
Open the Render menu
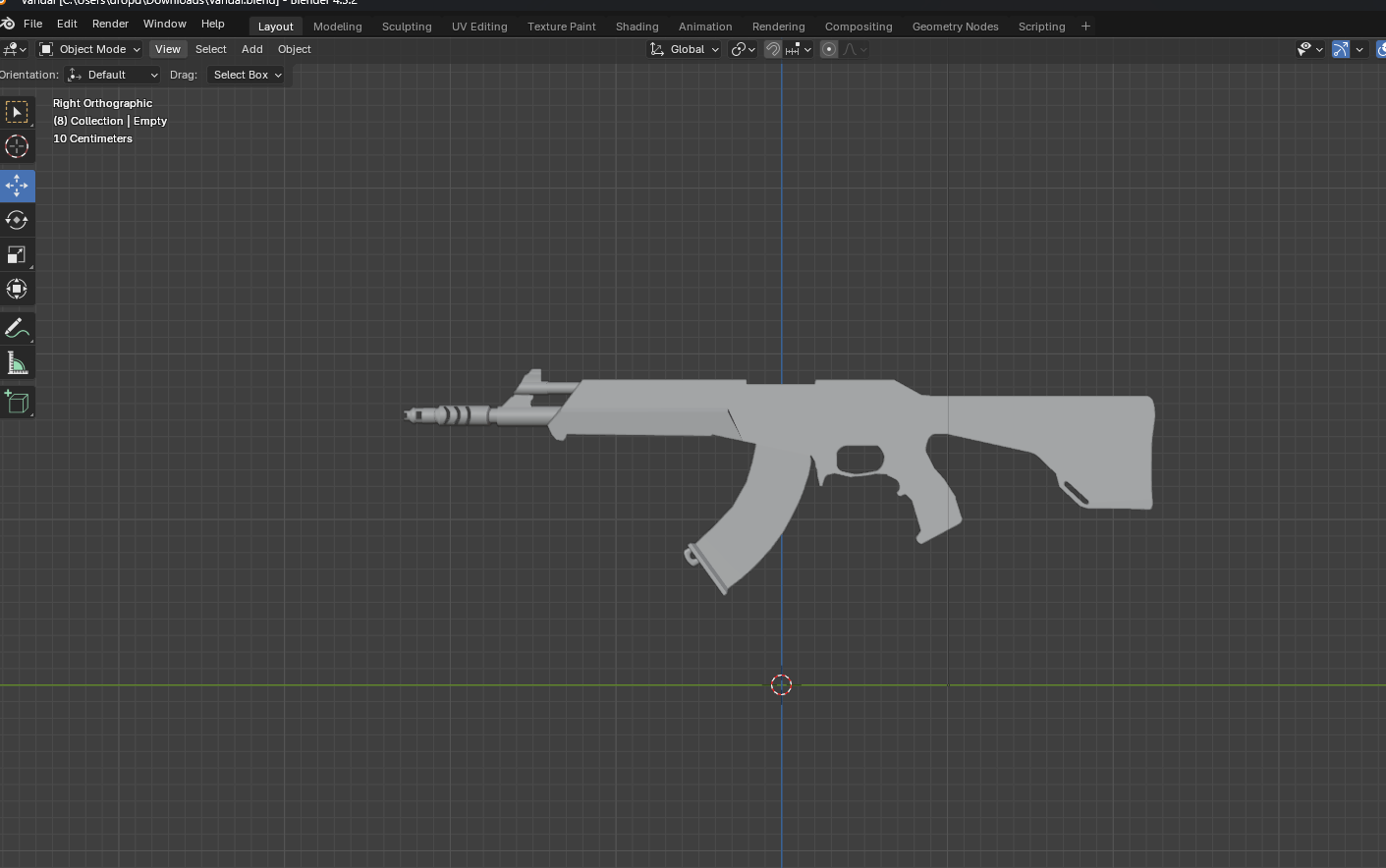click(x=110, y=24)
